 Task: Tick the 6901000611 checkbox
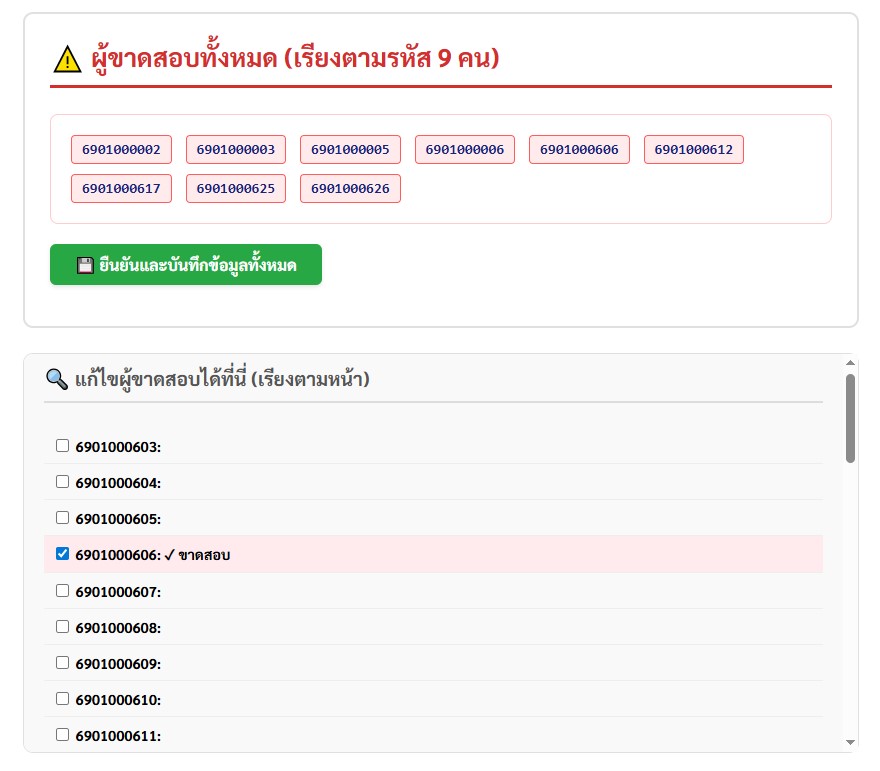coord(63,735)
